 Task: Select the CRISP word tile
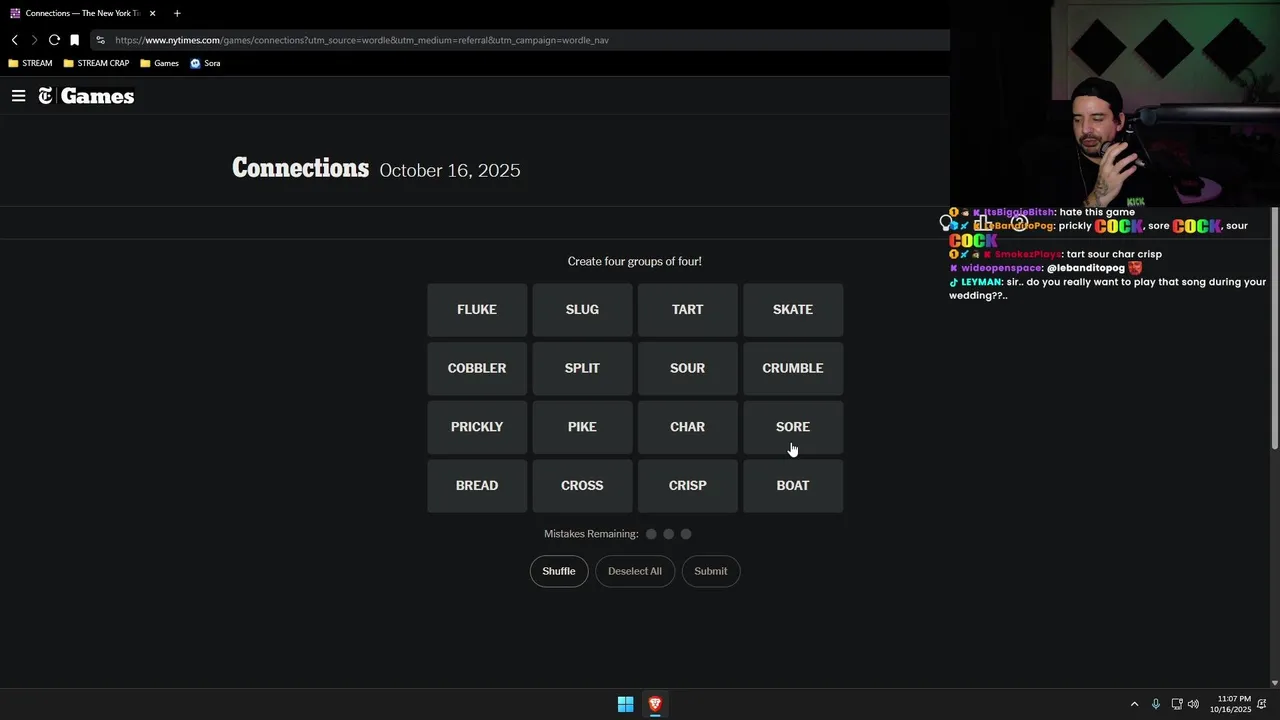(688, 486)
